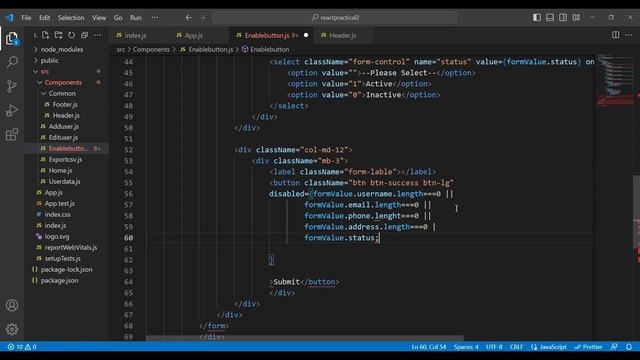This screenshot has height=360, width=640.
Task: Toggle the secondary side bar
Action: coord(563,18)
